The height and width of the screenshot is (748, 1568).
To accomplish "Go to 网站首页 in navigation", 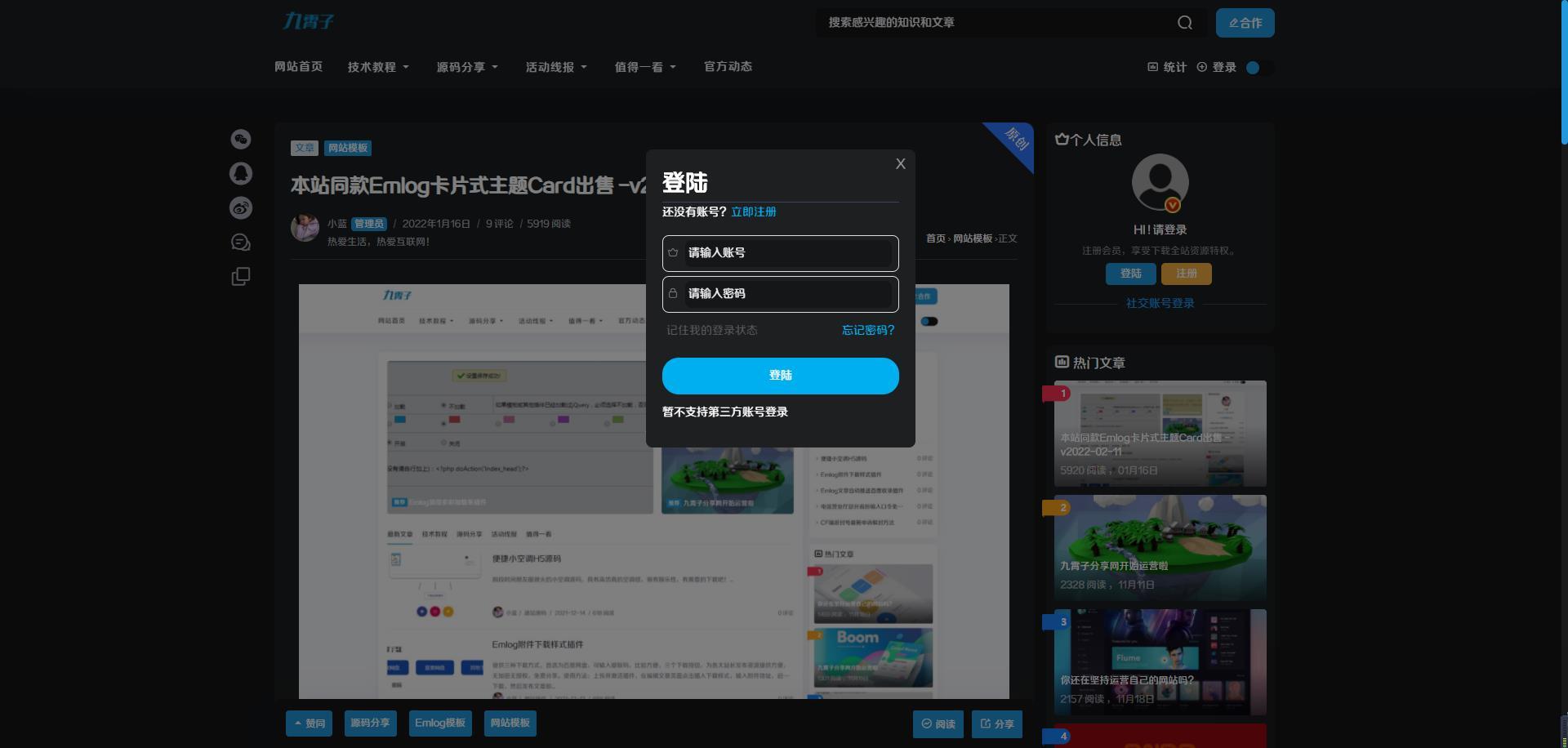I will pyautogui.click(x=298, y=67).
